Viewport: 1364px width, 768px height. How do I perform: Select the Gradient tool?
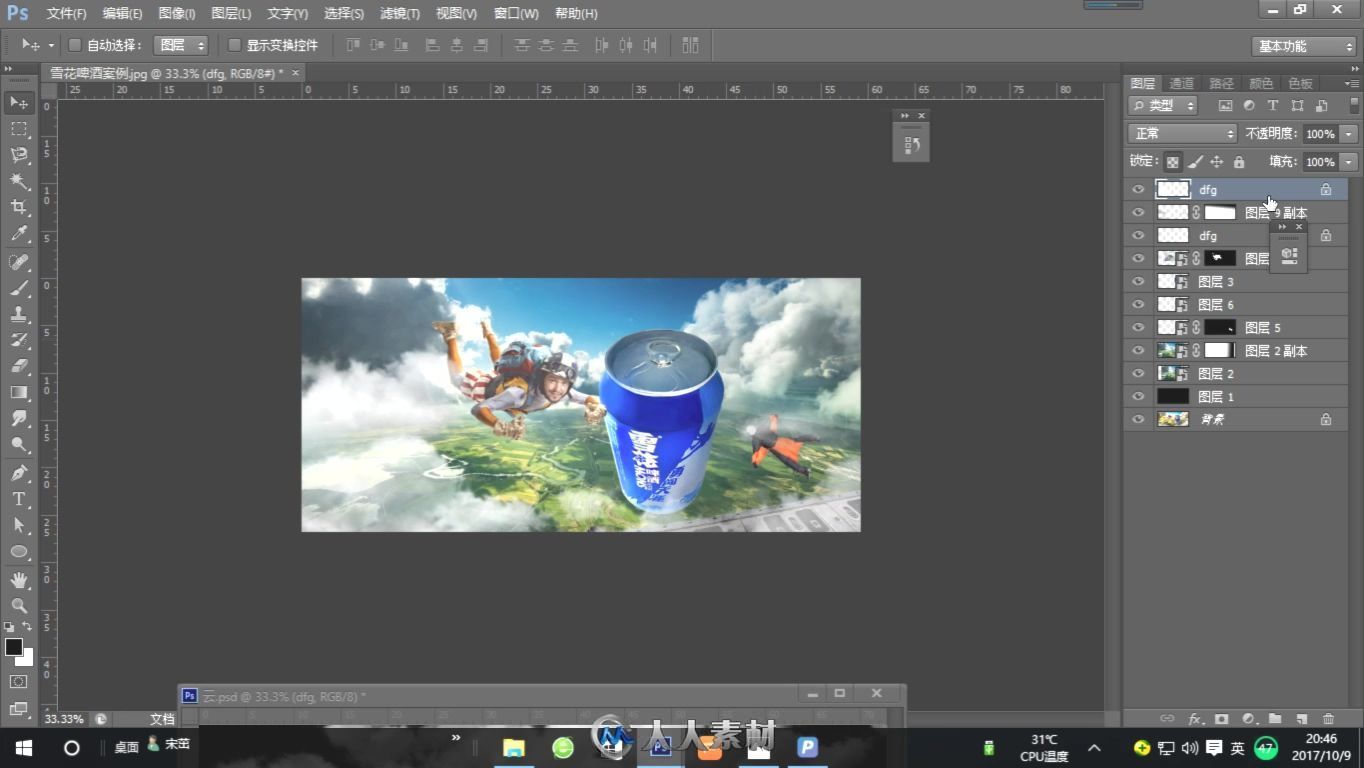pyautogui.click(x=19, y=392)
